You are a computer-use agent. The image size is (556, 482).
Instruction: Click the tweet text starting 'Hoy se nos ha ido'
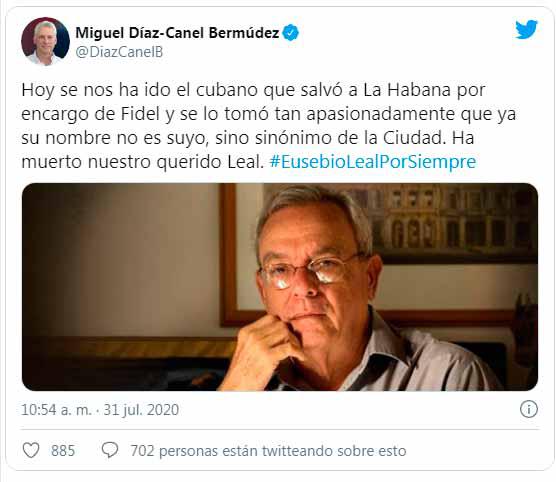click(x=268, y=126)
